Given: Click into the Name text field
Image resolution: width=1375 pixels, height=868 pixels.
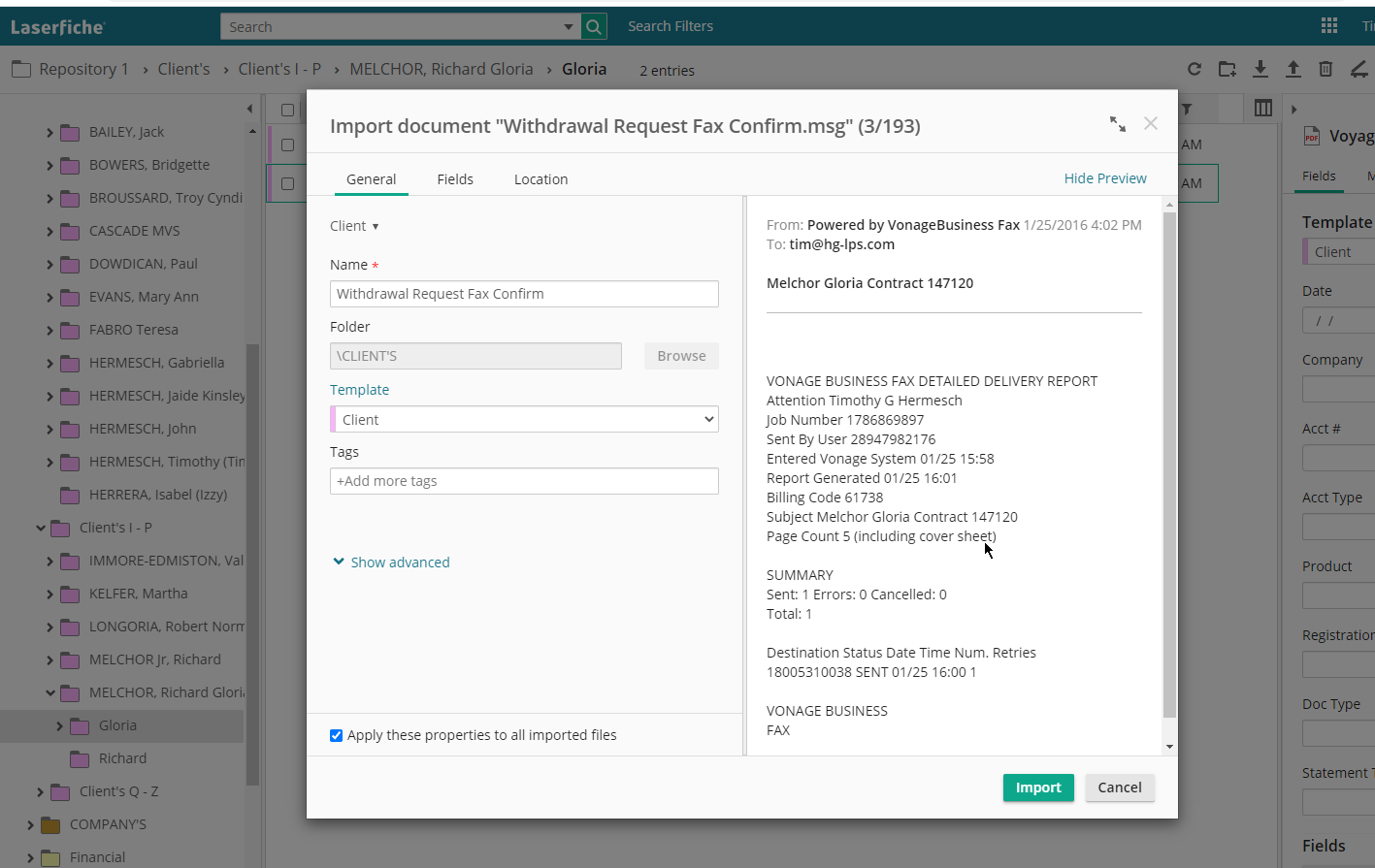Looking at the screenshot, I should click(x=524, y=294).
